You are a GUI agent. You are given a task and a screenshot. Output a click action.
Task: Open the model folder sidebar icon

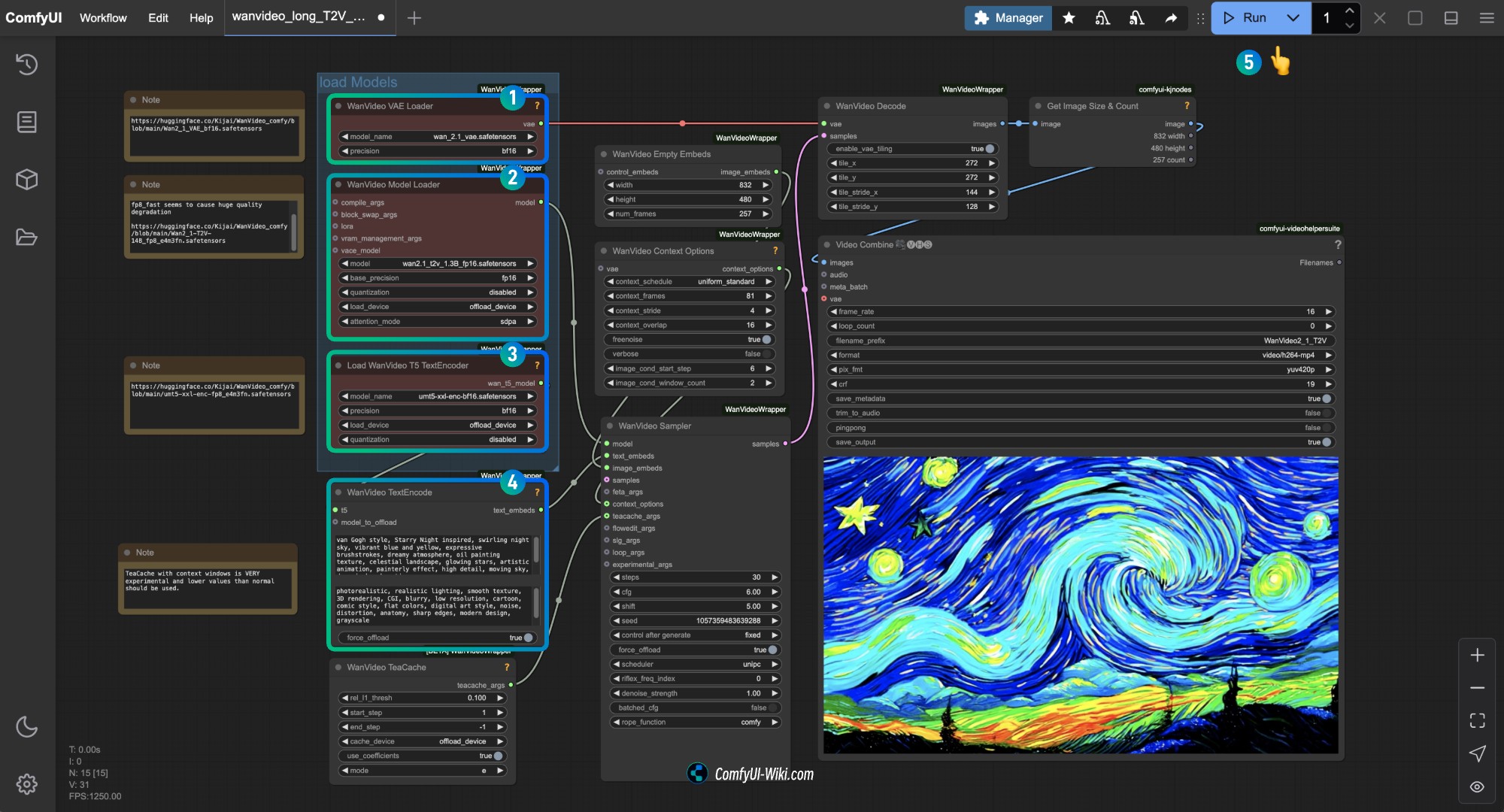tap(27, 237)
